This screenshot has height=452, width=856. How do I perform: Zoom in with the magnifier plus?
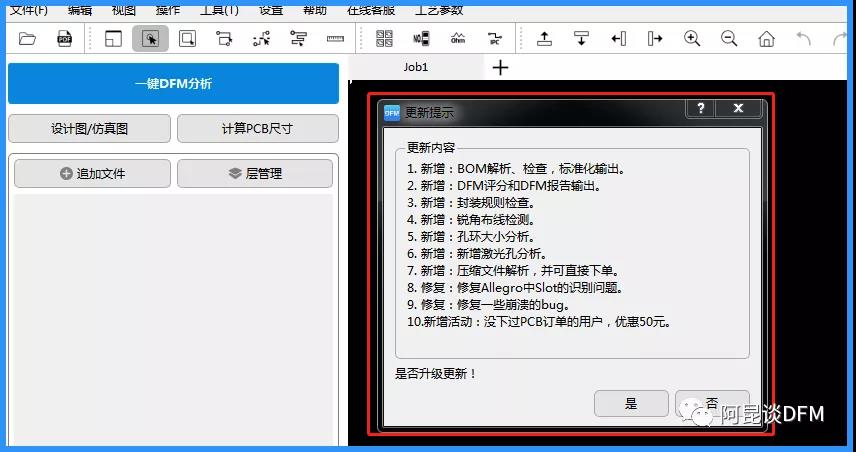[692, 39]
